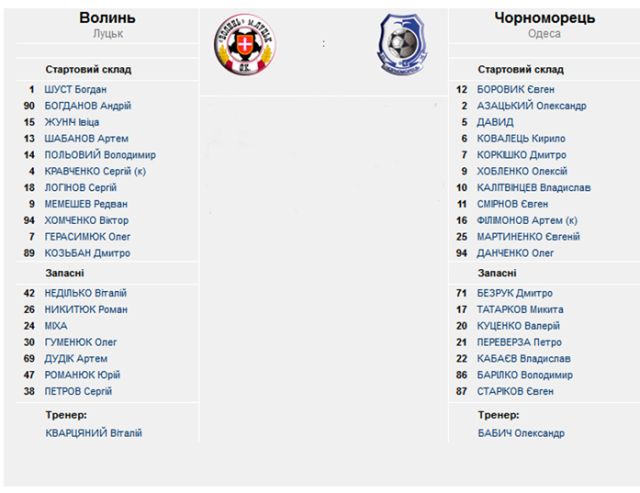Click goalkeeper БОРОВИК Євген
This screenshot has width=640, height=493.
[x=514, y=89]
